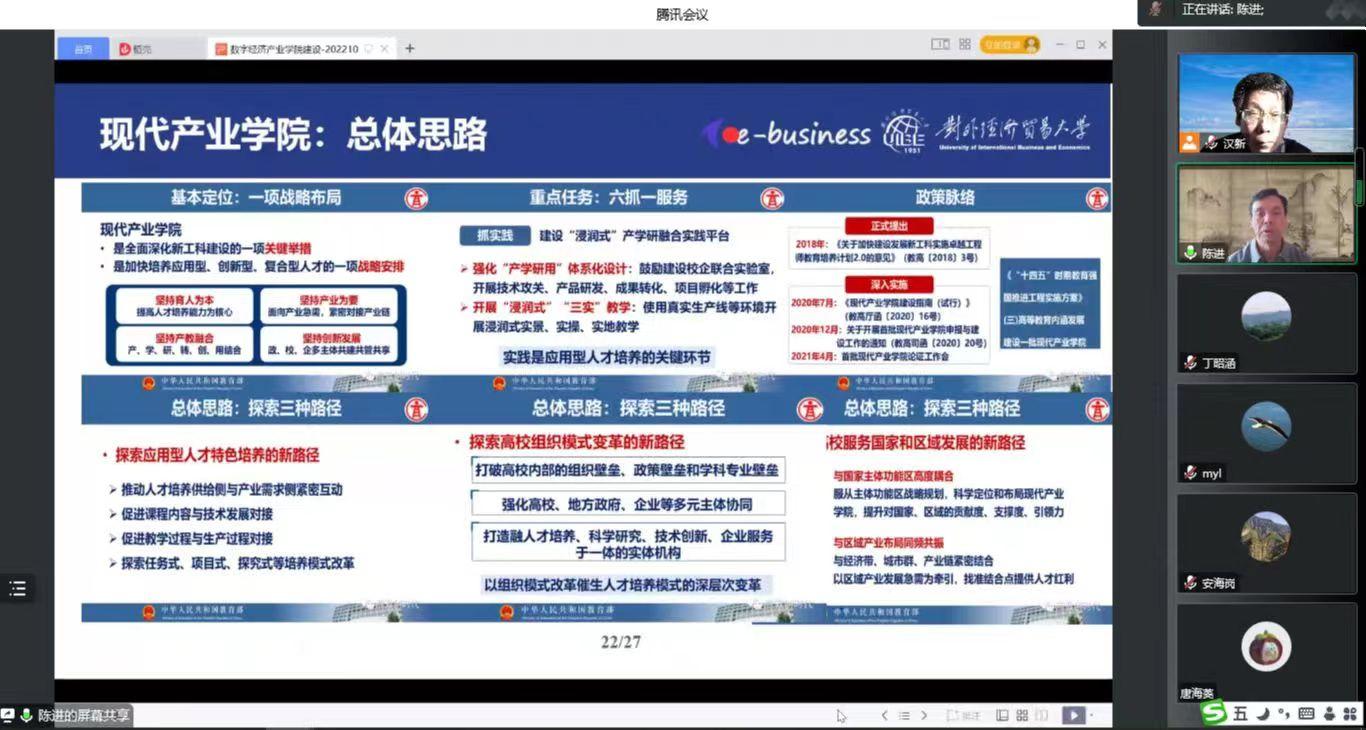Click the Sogou input method icon in system tray

(1212, 714)
